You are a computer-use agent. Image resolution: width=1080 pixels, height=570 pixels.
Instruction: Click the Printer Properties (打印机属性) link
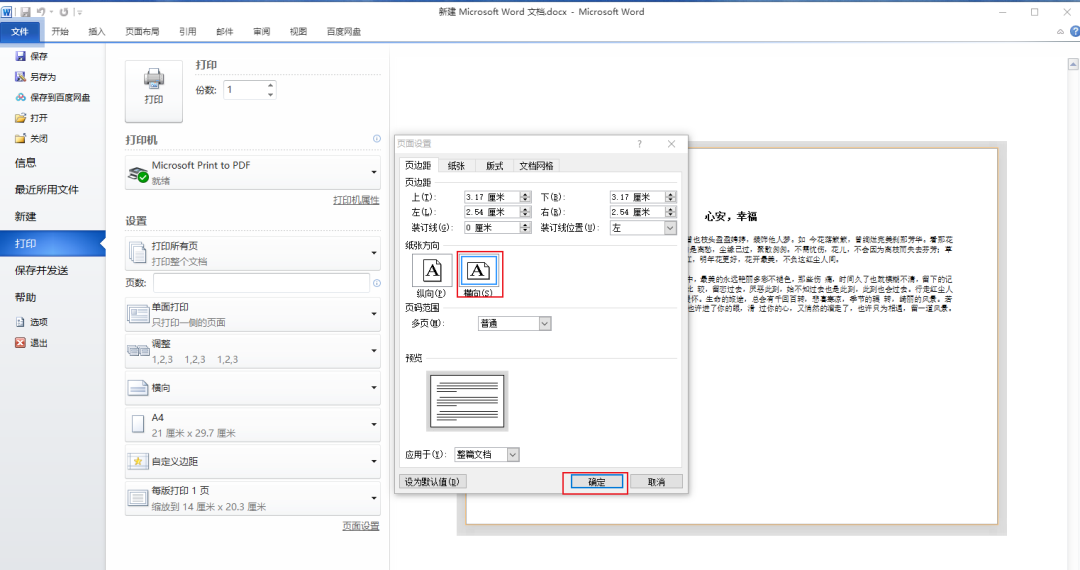coord(356,200)
